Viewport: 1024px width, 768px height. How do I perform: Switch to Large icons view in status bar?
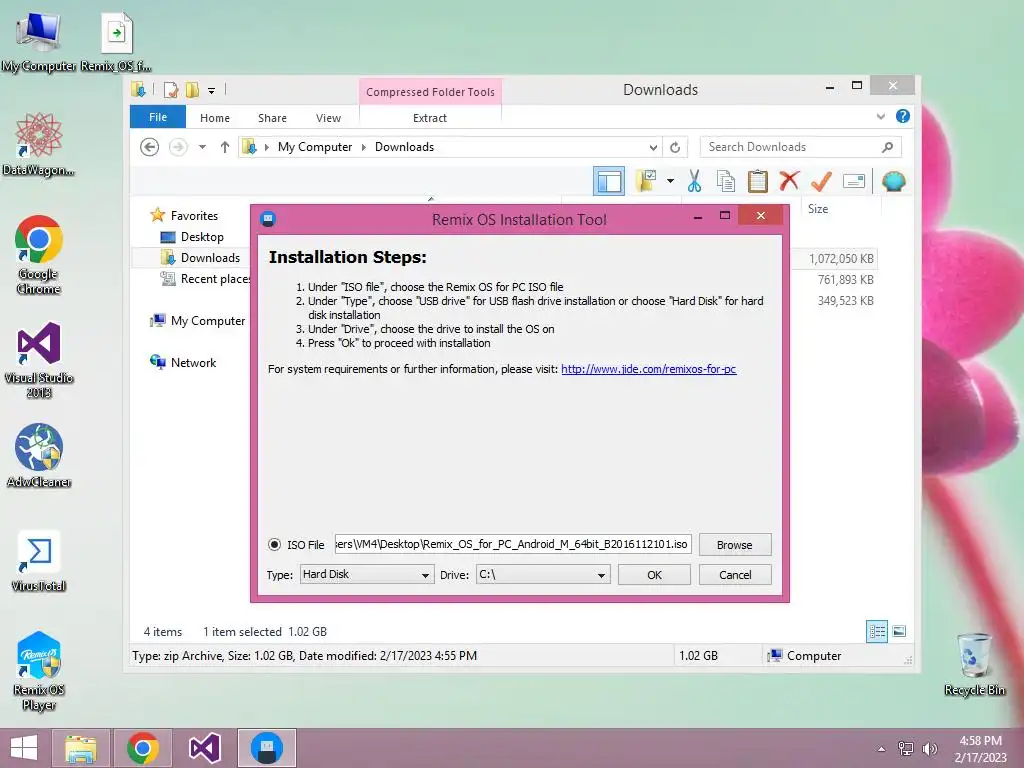click(899, 631)
